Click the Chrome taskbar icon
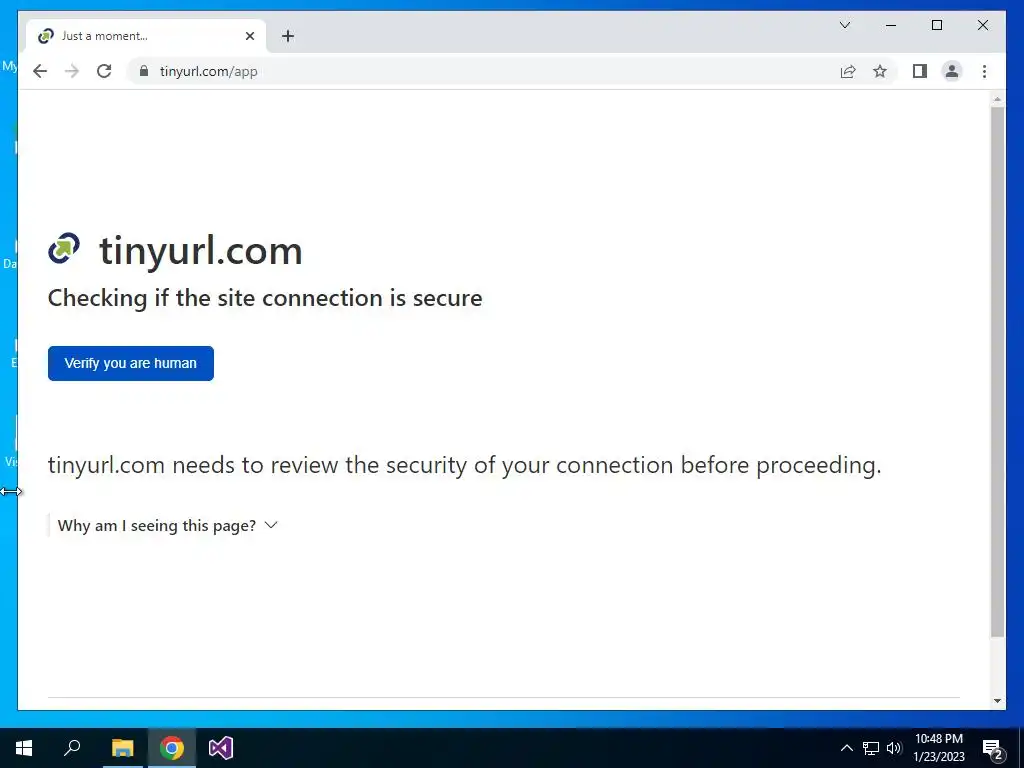This screenshot has width=1024, height=768. (172, 748)
